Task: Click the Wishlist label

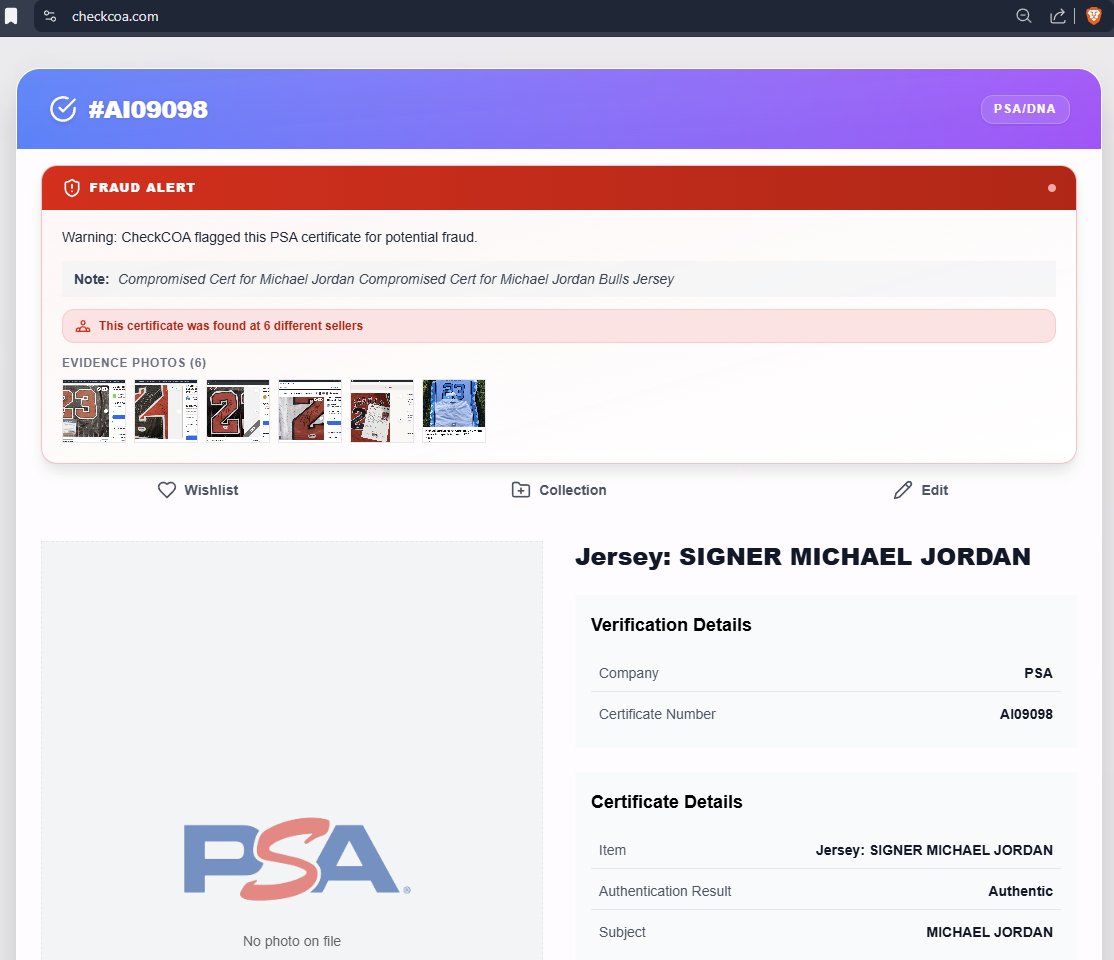Action: (x=211, y=490)
